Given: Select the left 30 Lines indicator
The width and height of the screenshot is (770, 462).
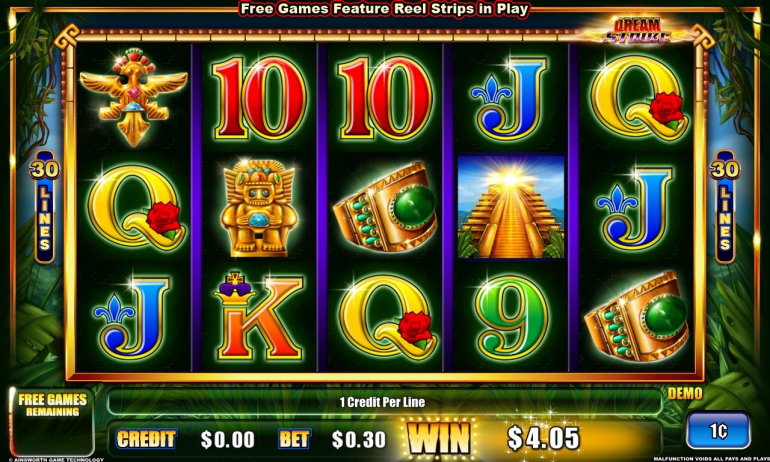Looking at the screenshot, I should click(x=44, y=207).
